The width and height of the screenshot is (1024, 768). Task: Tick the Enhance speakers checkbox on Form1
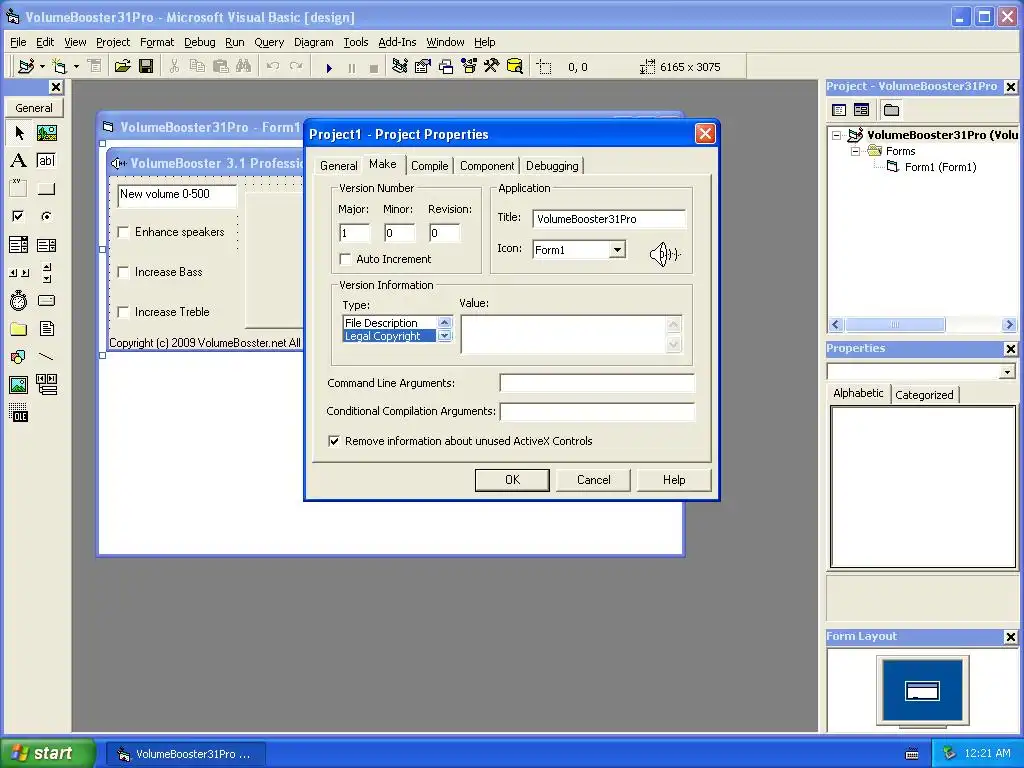[123, 232]
